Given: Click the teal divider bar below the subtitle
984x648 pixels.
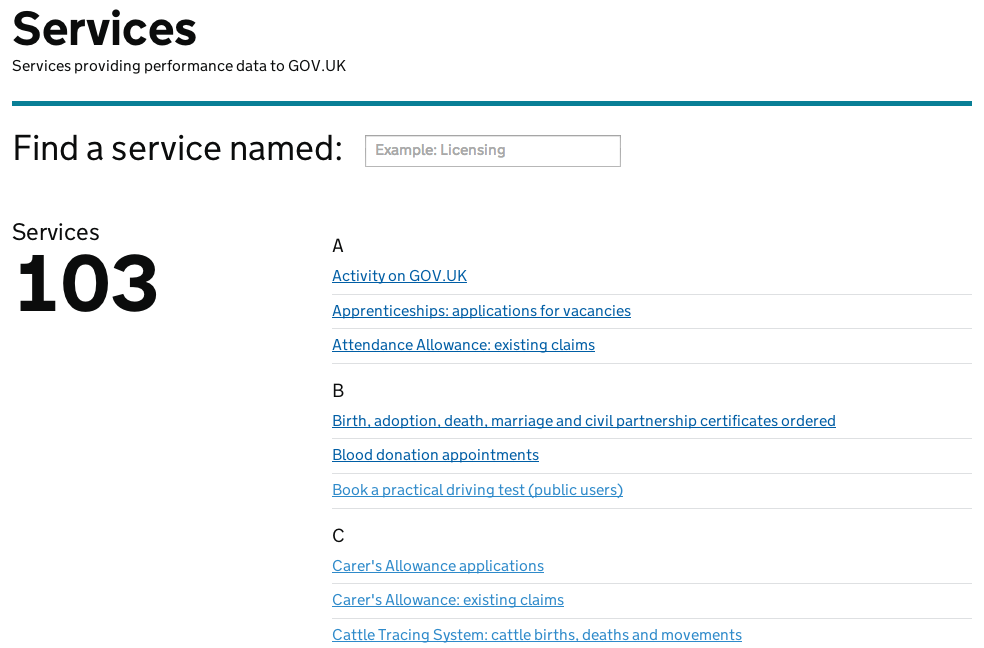Looking at the screenshot, I should (492, 104).
